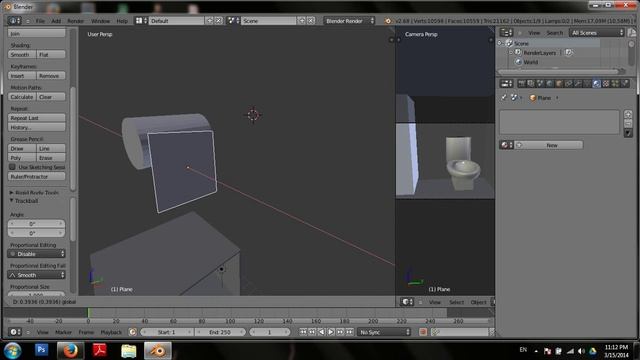The image size is (640, 360).
Task: Add a new screen layout with plus
Action: [210, 20]
